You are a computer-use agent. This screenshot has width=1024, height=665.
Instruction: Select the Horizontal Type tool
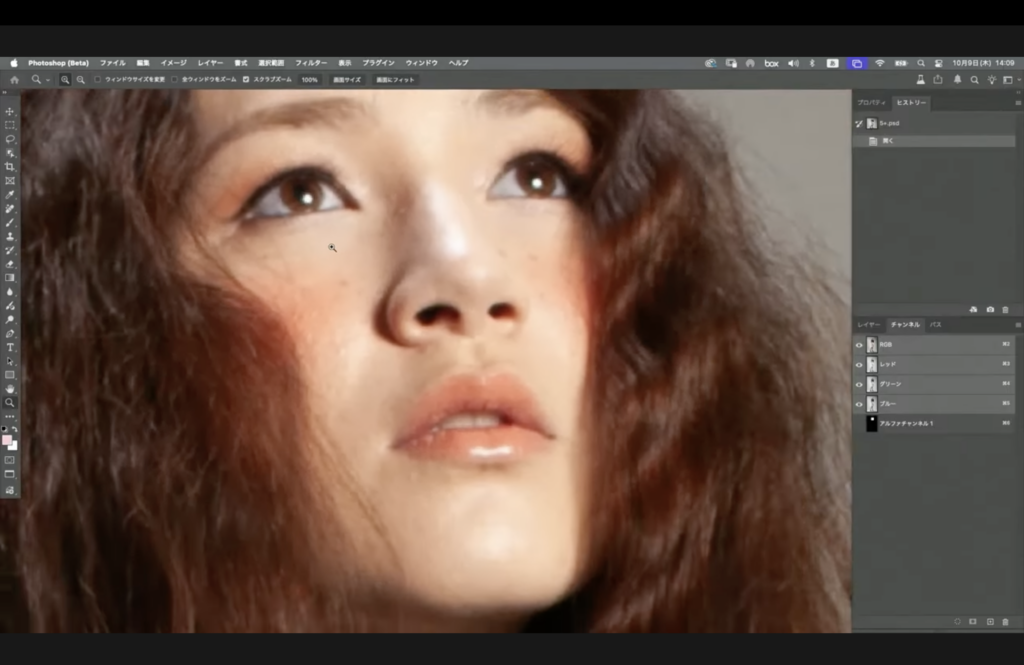coord(10,347)
